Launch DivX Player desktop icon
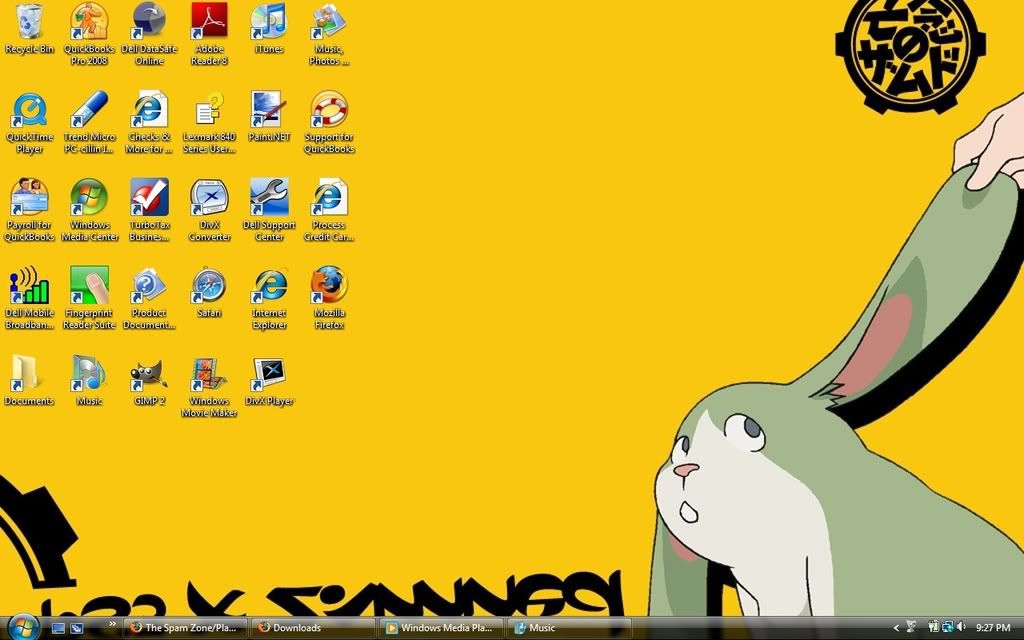Image resolution: width=1024 pixels, height=640 pixels. pyautogui.click(x=269, y=381)
